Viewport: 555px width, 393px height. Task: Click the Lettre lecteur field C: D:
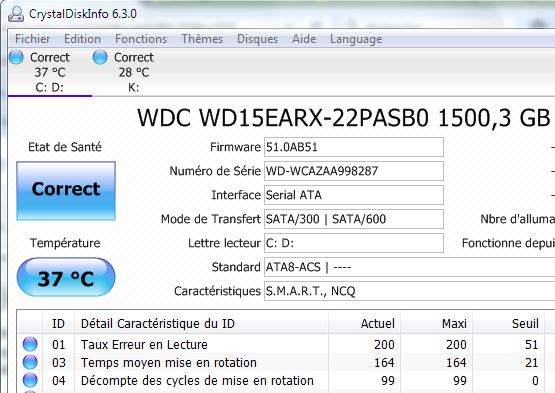click(x=354, y=243)
